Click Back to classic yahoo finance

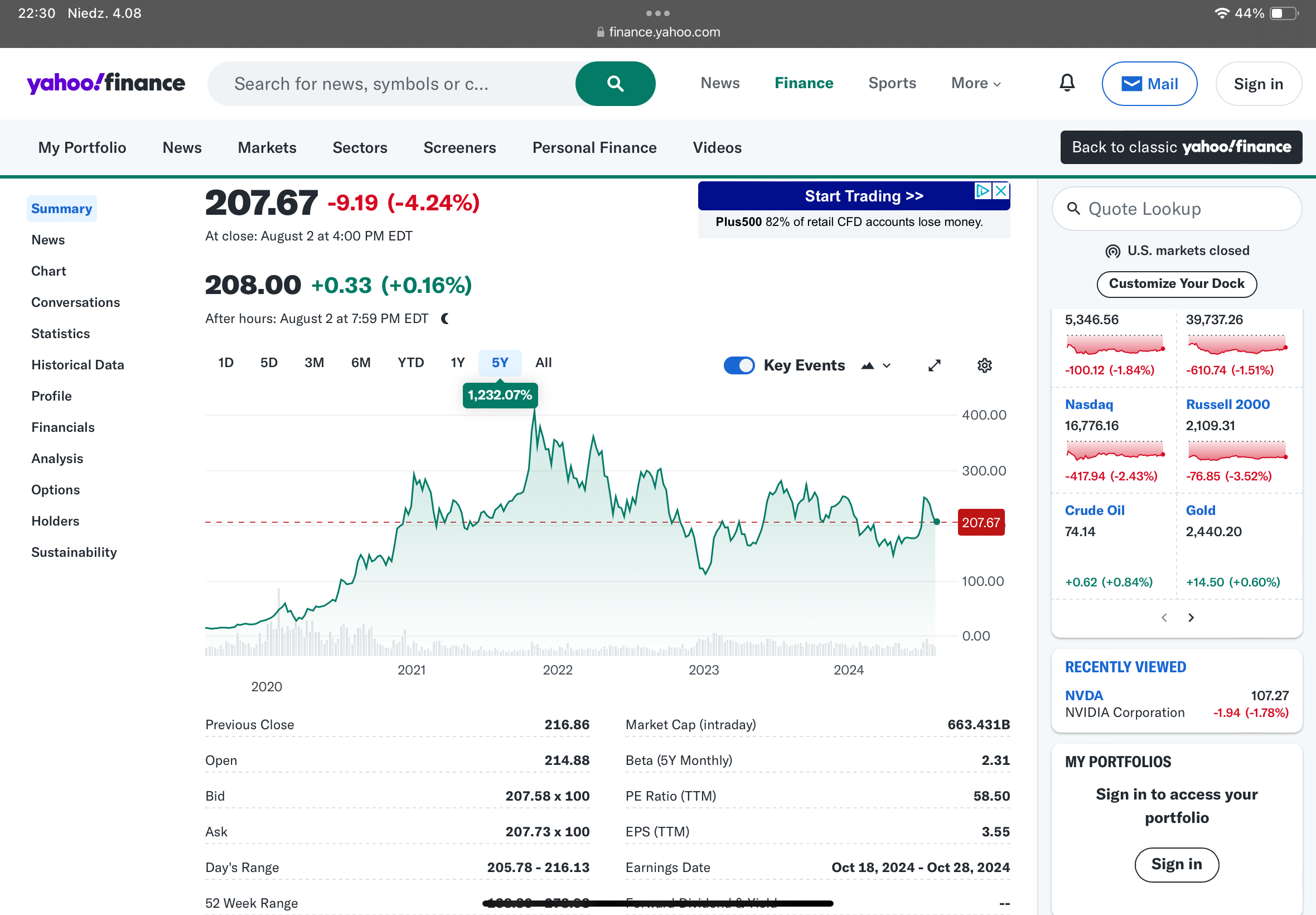point(1181,147)
